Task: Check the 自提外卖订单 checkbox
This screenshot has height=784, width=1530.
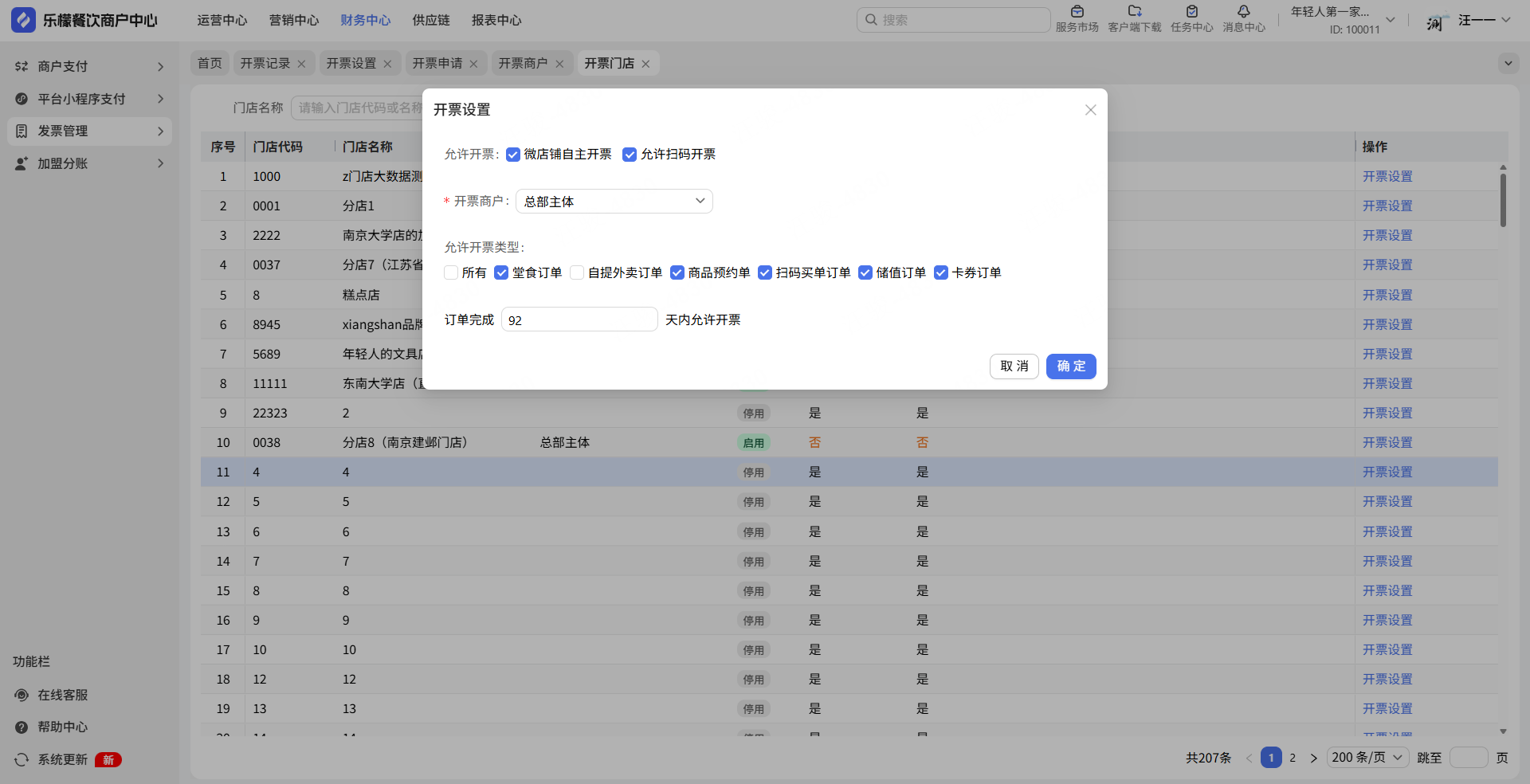Action: click(x=577, y=272)
